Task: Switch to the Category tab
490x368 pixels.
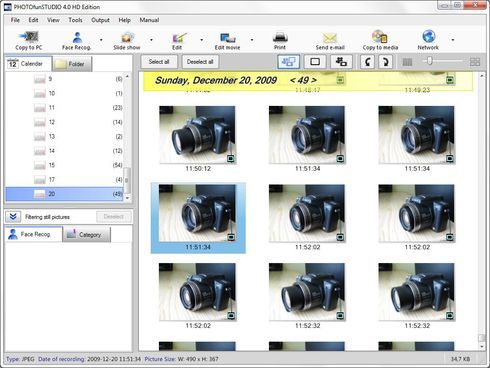Action: pyautogui.click(x=87, y=235)
